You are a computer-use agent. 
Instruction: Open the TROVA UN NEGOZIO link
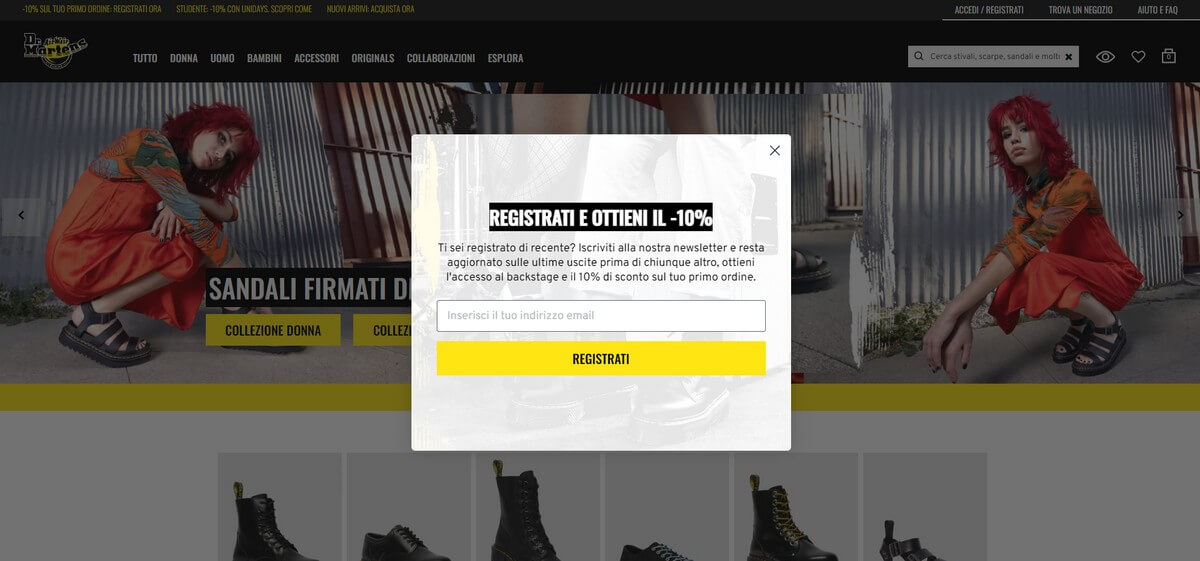point(1080,9)
